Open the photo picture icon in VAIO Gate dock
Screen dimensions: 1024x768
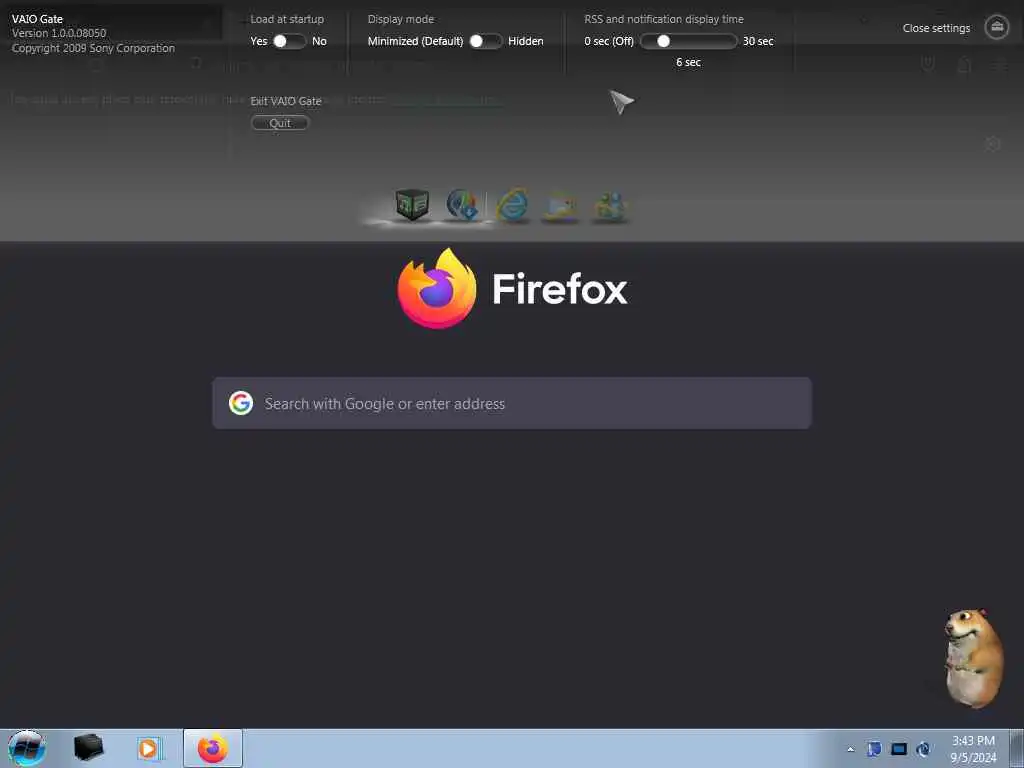tap(560, 206)
